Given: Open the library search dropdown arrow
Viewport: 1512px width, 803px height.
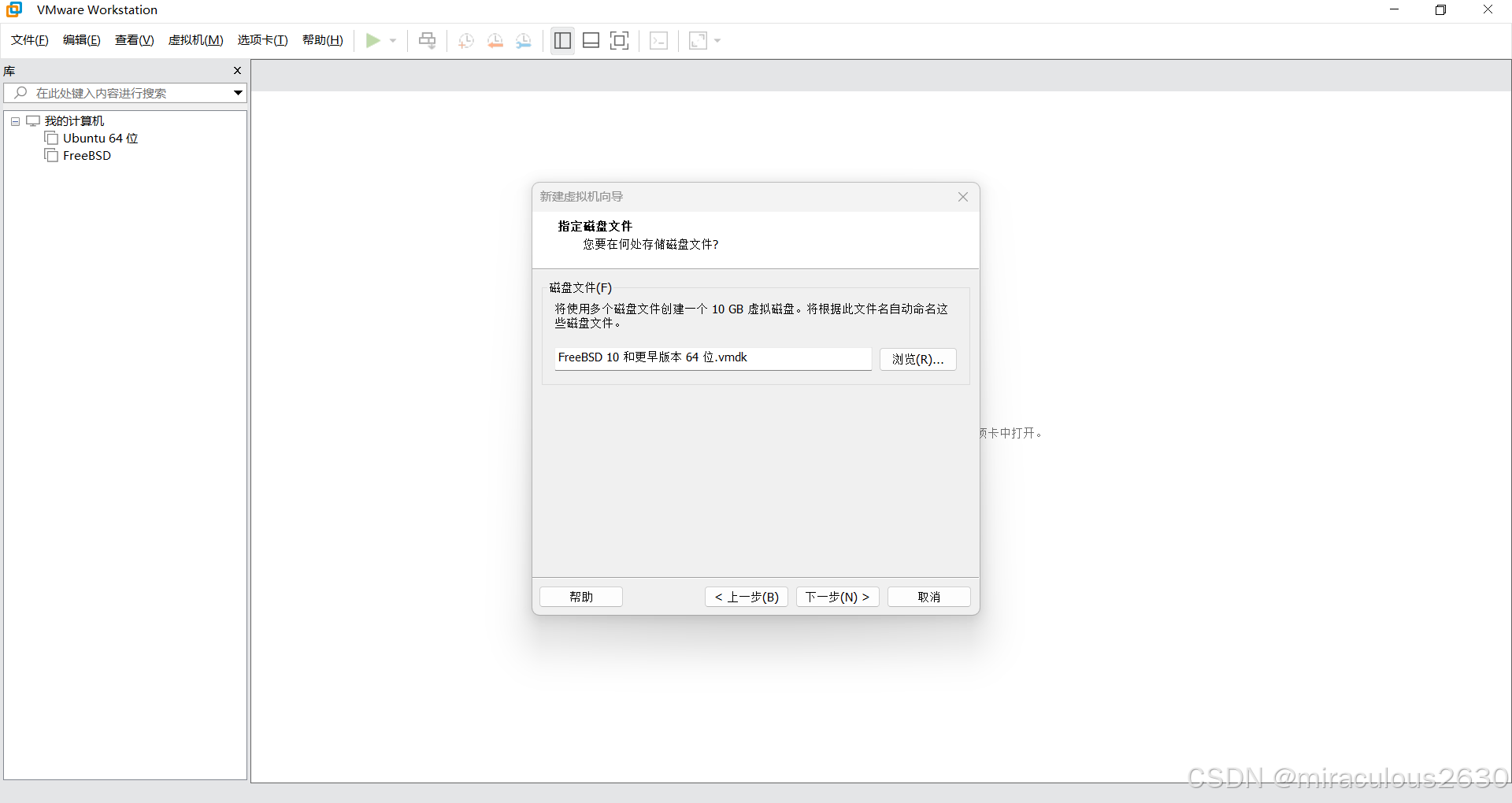Looking at the screenshot, I should point(238,93).
